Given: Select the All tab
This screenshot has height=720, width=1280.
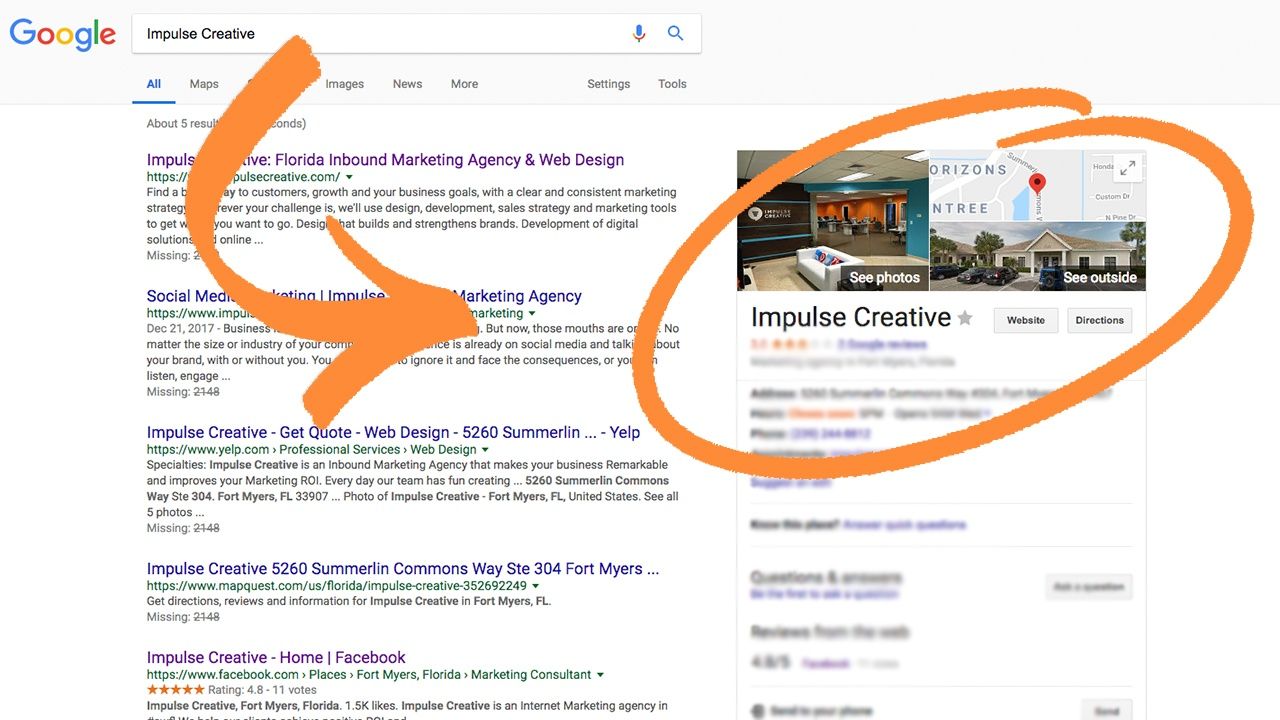Looking at the screenshot, I should [x=154, y=84].
